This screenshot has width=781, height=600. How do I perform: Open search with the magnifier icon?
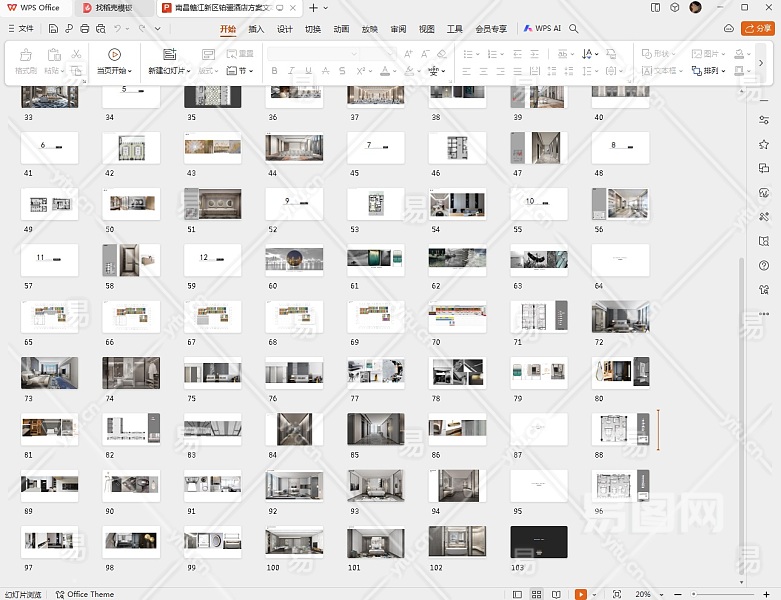pyautogui.click(x=574, y=29)
